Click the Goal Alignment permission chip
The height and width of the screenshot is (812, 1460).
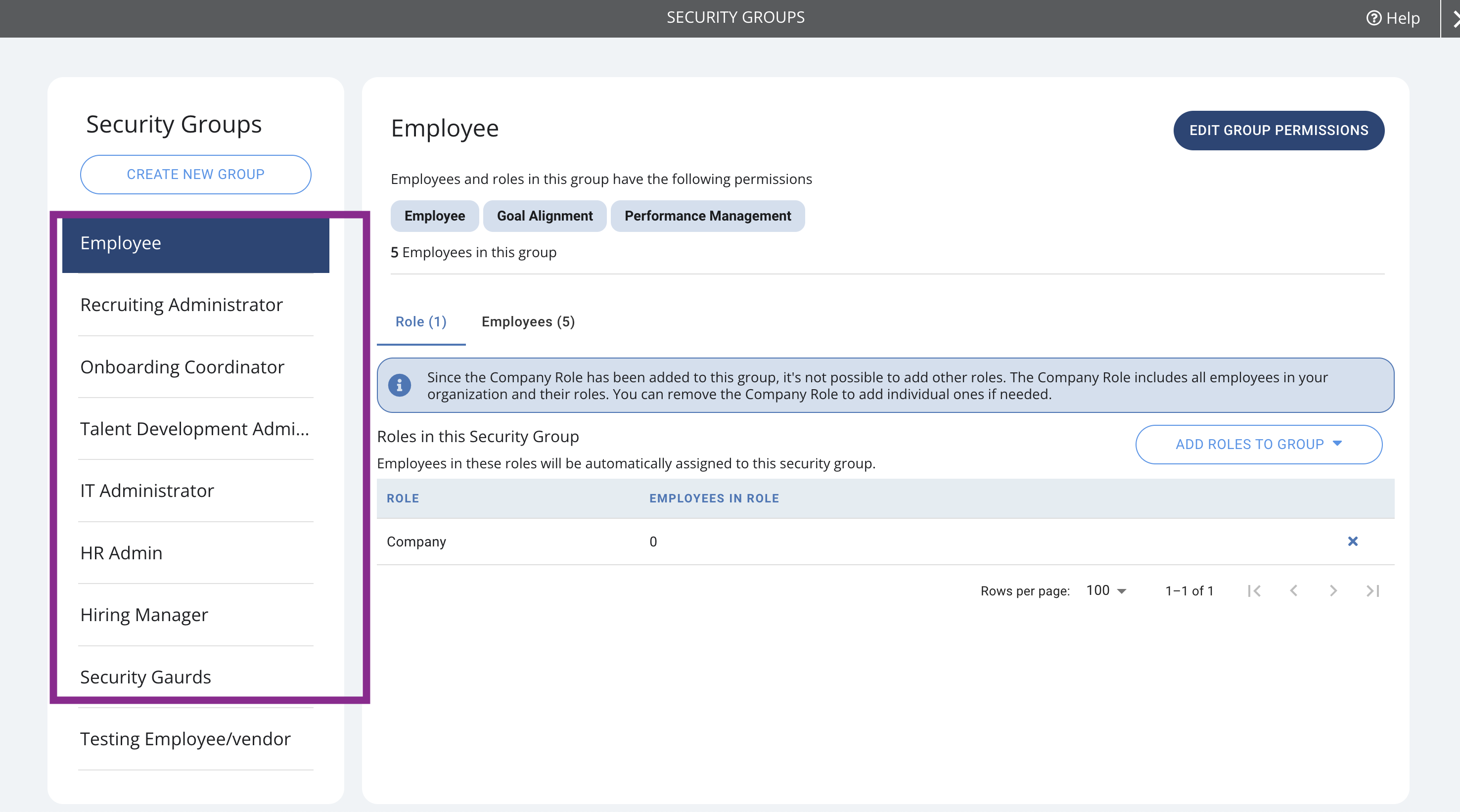[545, 216]
